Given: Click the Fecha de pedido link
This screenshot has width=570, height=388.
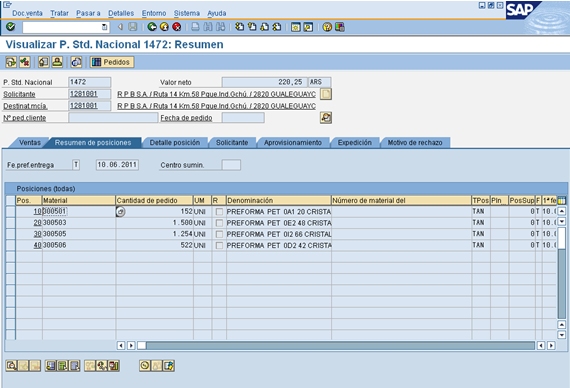Looking at the screenshot, I should coord(186,118).
